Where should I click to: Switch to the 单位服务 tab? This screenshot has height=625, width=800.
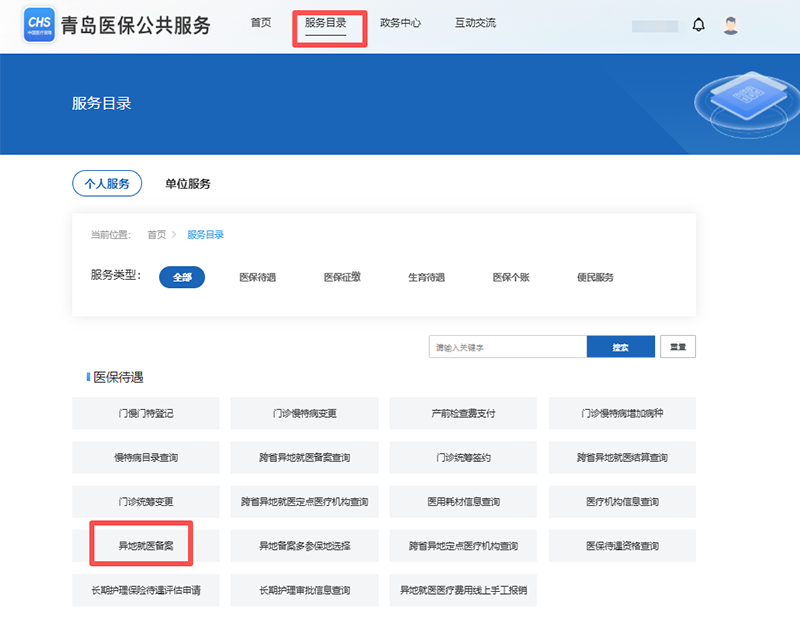188,184
